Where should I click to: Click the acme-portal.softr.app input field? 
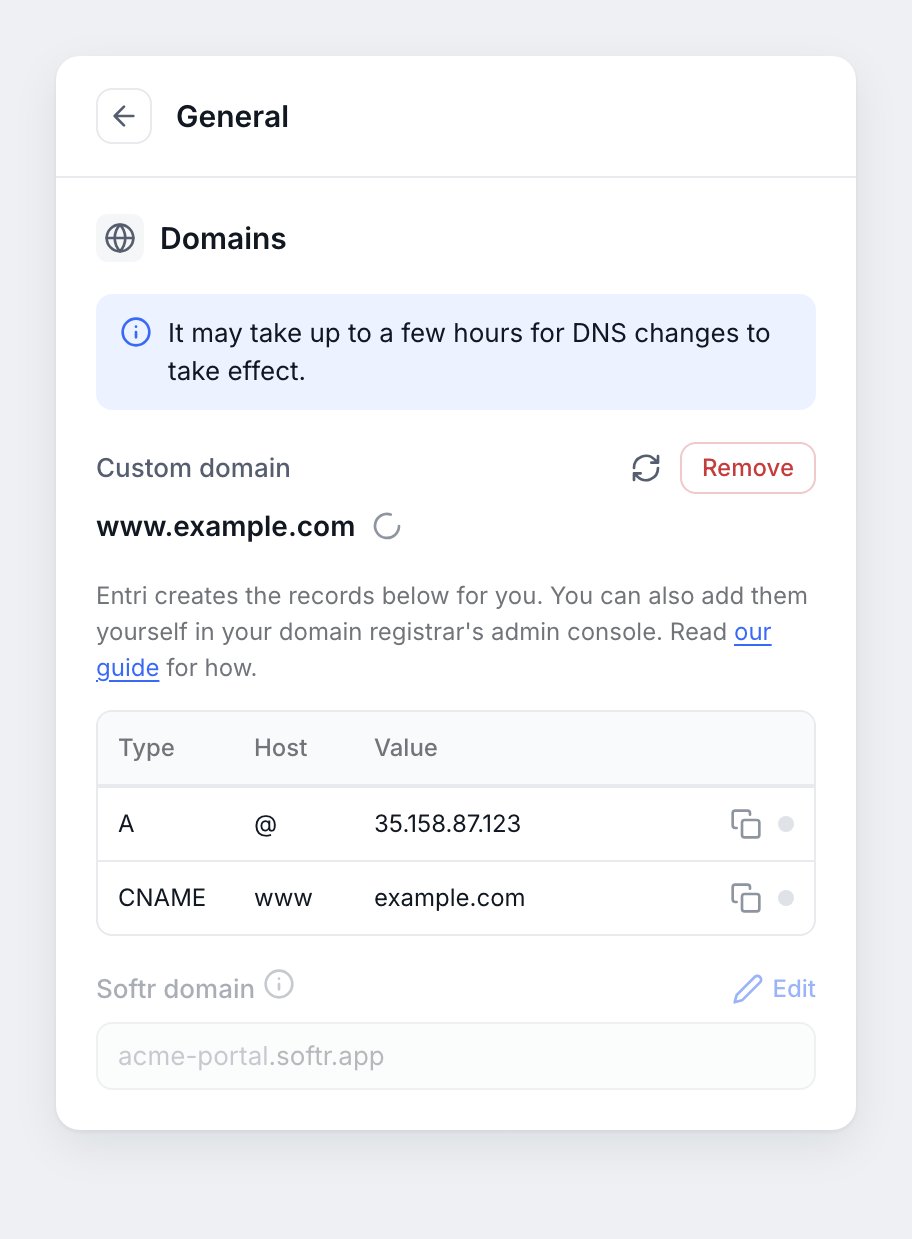[x=456, y=1056]
